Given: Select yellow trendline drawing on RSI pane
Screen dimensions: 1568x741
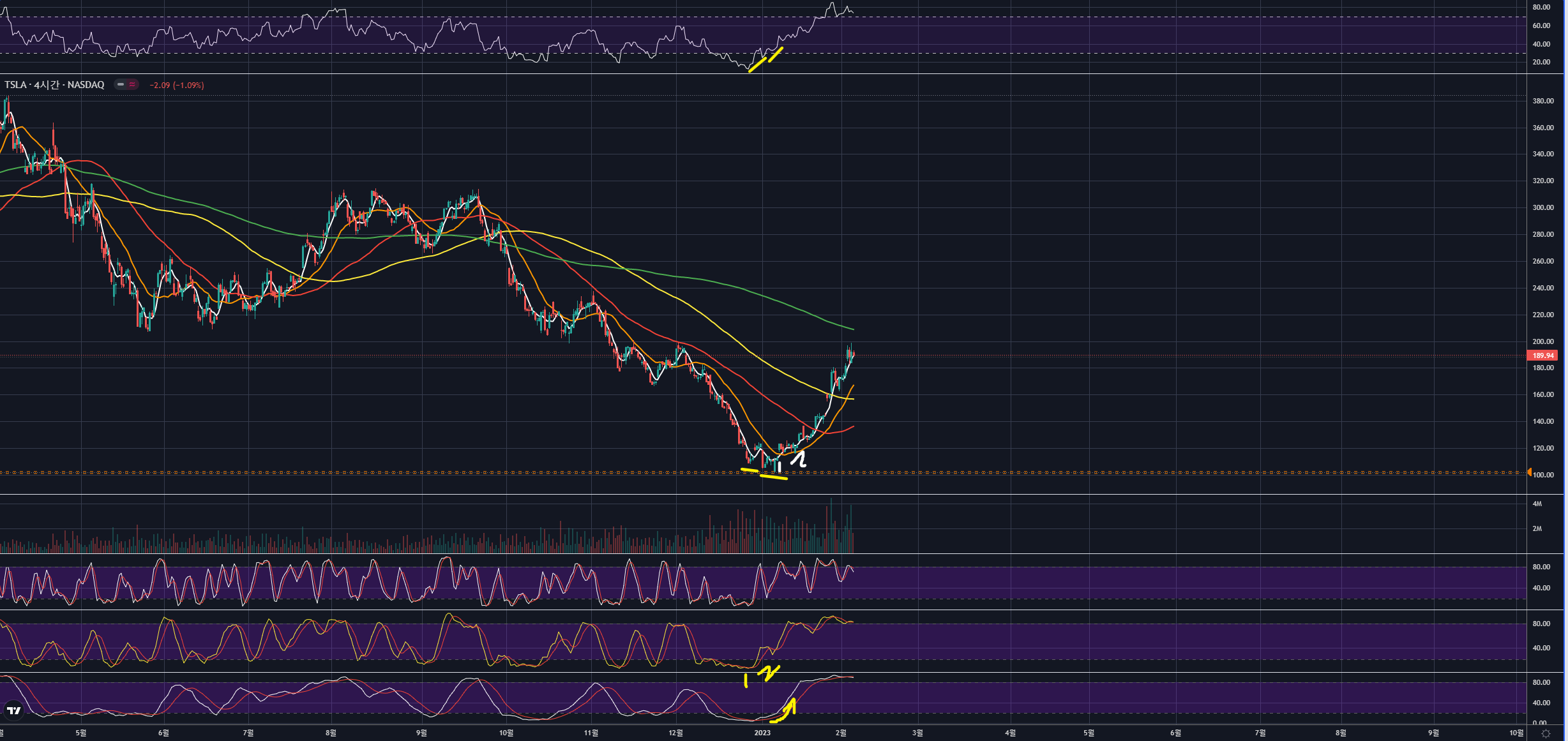Looking at the screenshot, I should pyautogui.click(x=757, y=64).
